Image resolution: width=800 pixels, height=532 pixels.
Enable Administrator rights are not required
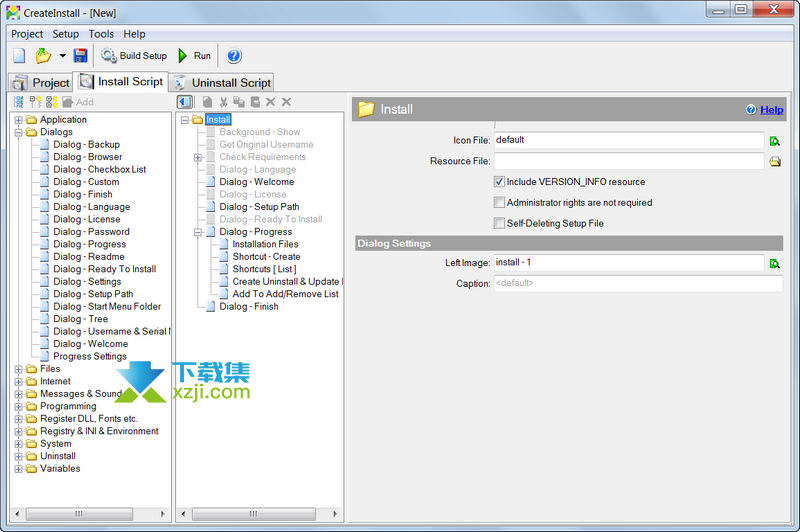[x=499, y=202]
